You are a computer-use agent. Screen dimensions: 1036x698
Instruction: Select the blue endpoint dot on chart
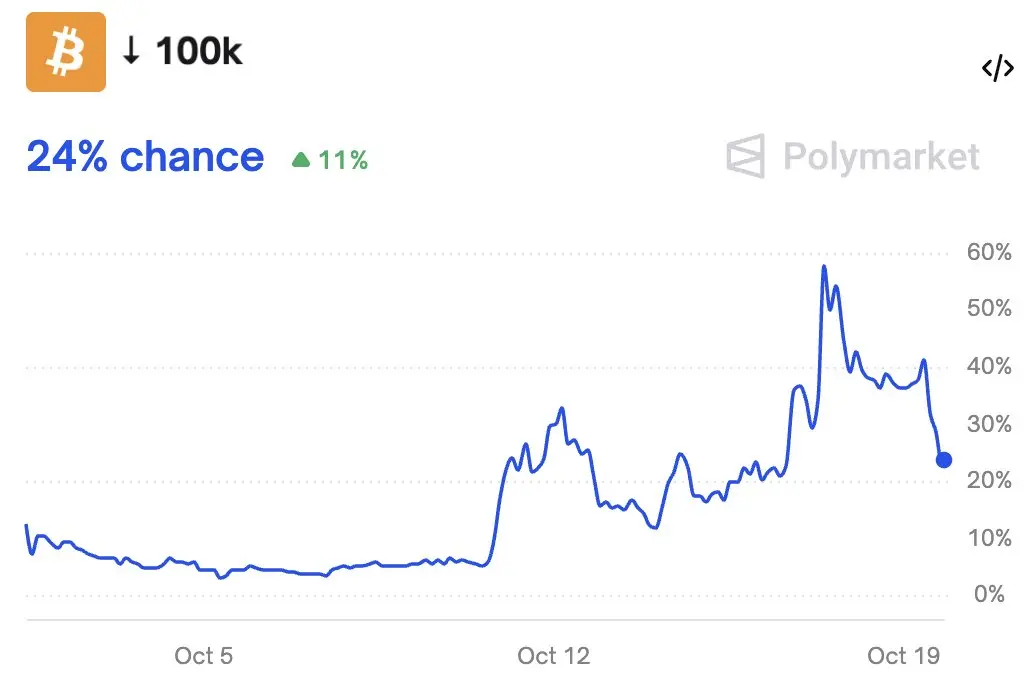pos(944,460)
